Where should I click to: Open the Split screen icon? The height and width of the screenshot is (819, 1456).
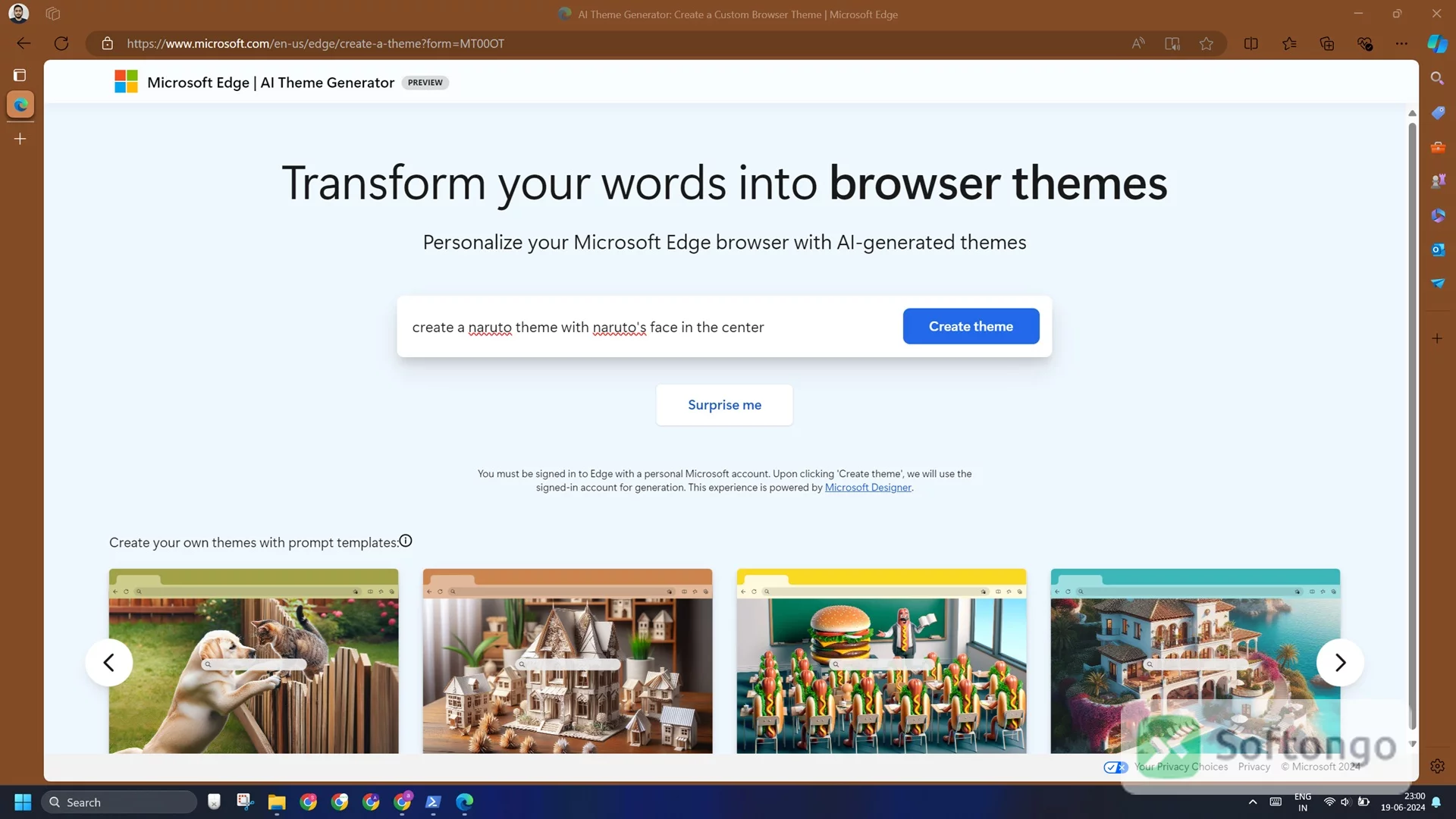point(1251,43)
